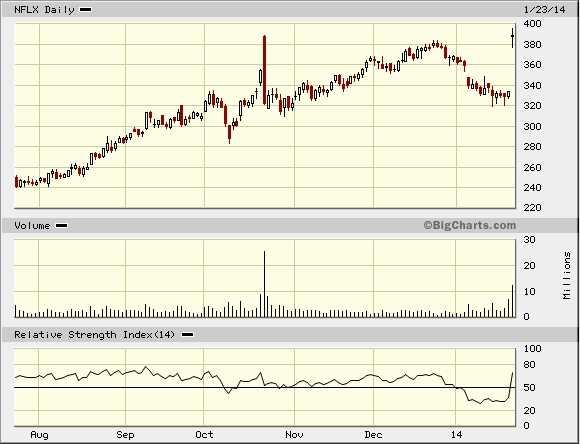
Task: Click the 50 RSI axis label
Action: click(x=530, y=388)
